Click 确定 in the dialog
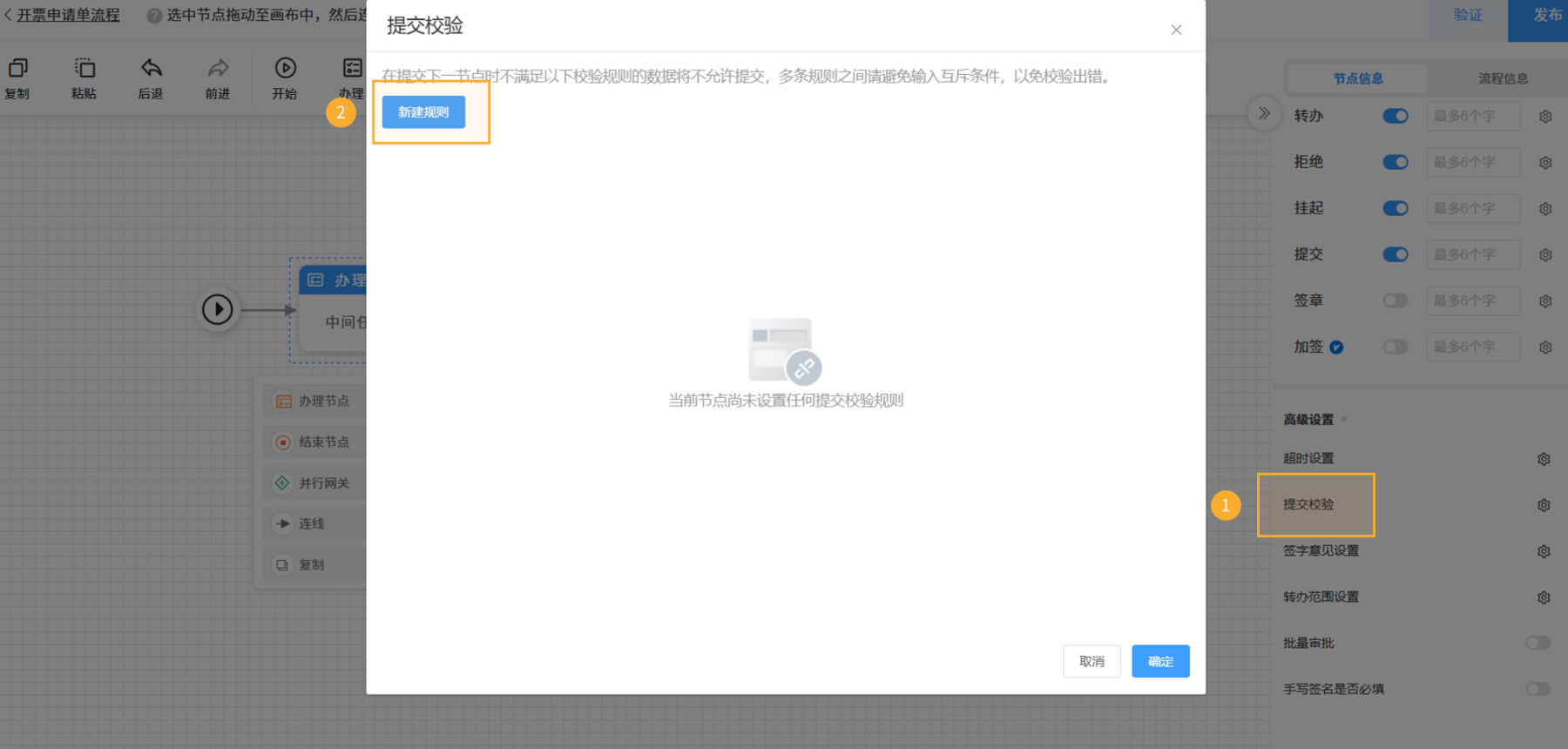Image resolution: width=1568 pixels, height=749 pixels. (1160, 661)
